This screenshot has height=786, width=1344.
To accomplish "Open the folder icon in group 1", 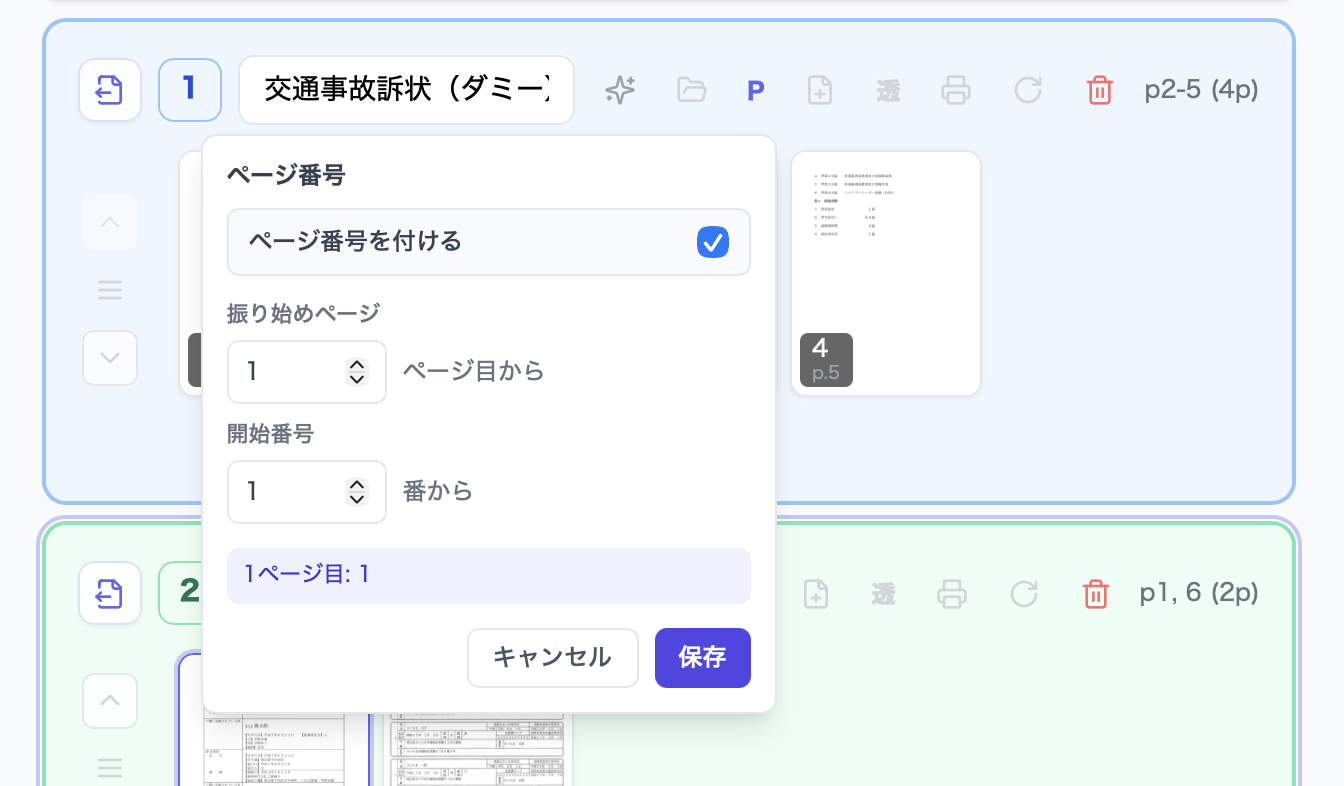I will click(x=691, y=90).
